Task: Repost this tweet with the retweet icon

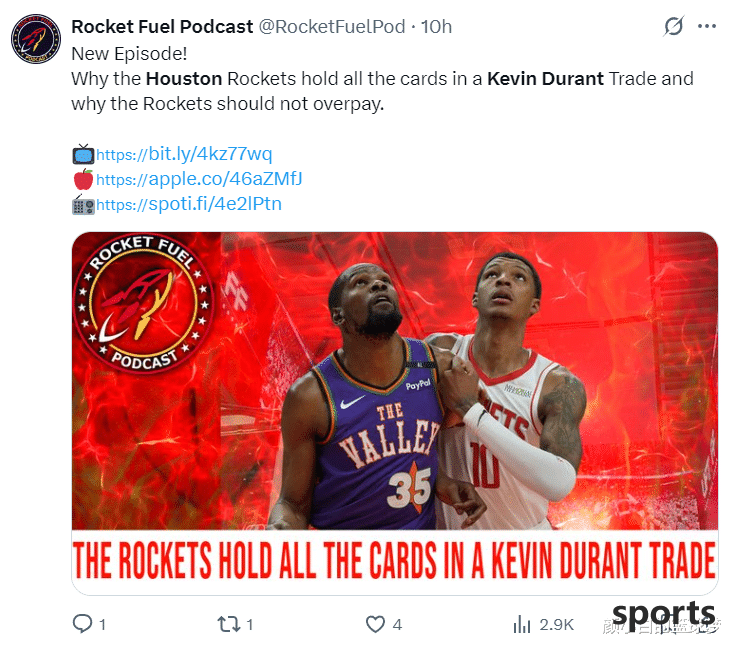Action: coord(229,624)
